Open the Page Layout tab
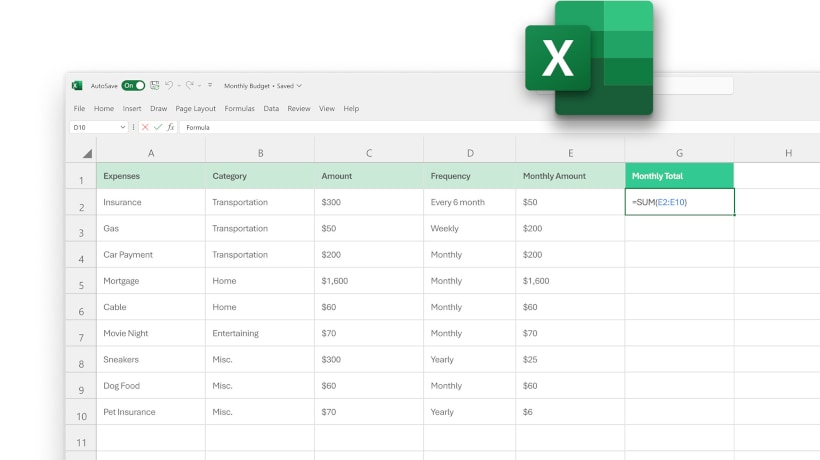Screen dimensions: 820x460 click(x=196, y=109)
